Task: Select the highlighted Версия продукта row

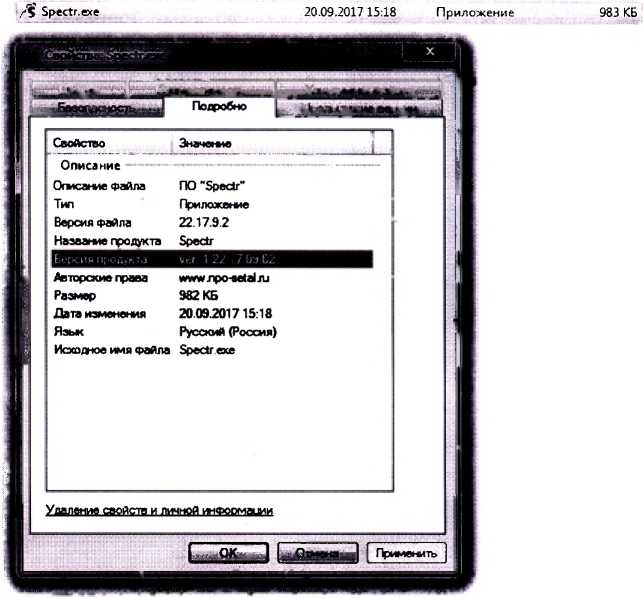Action: (x=212, y=259)
